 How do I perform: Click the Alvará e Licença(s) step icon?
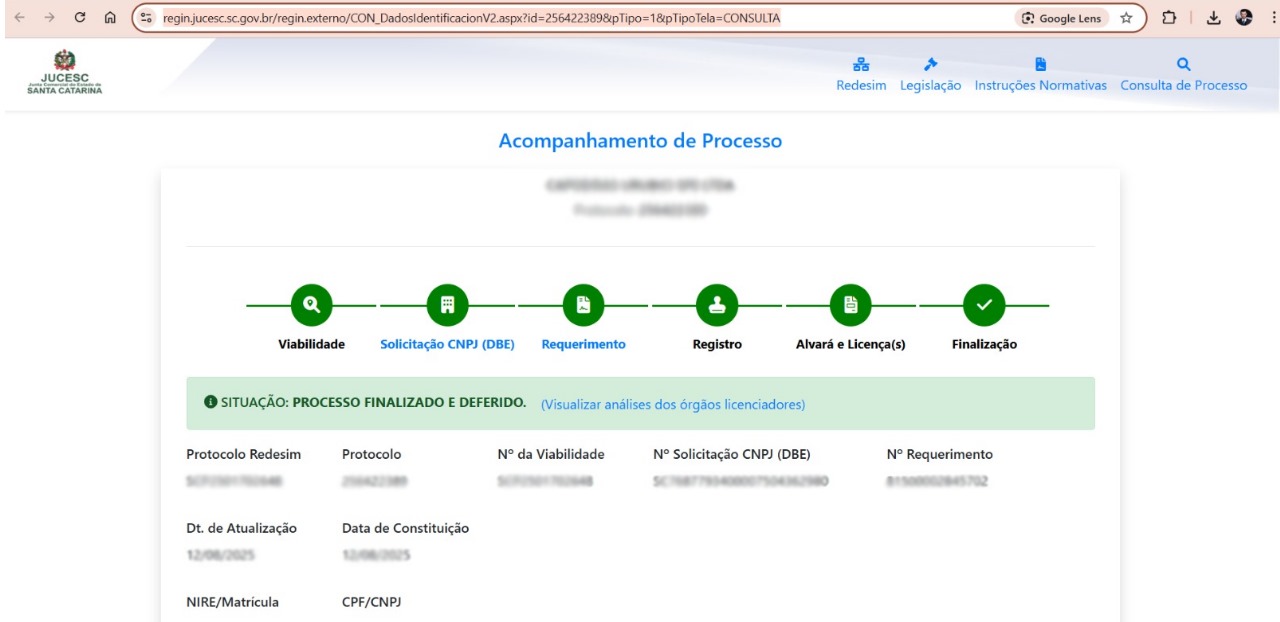[x=850, y=305]
